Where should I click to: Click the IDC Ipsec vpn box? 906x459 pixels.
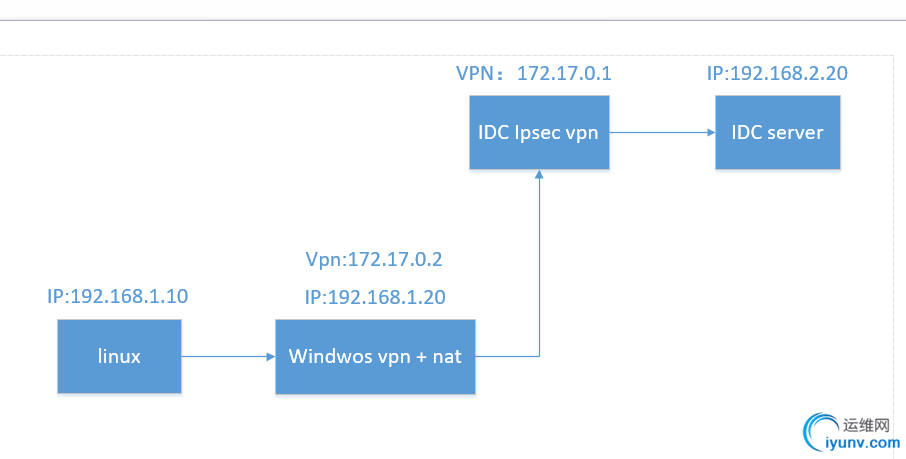pos(539,132)
